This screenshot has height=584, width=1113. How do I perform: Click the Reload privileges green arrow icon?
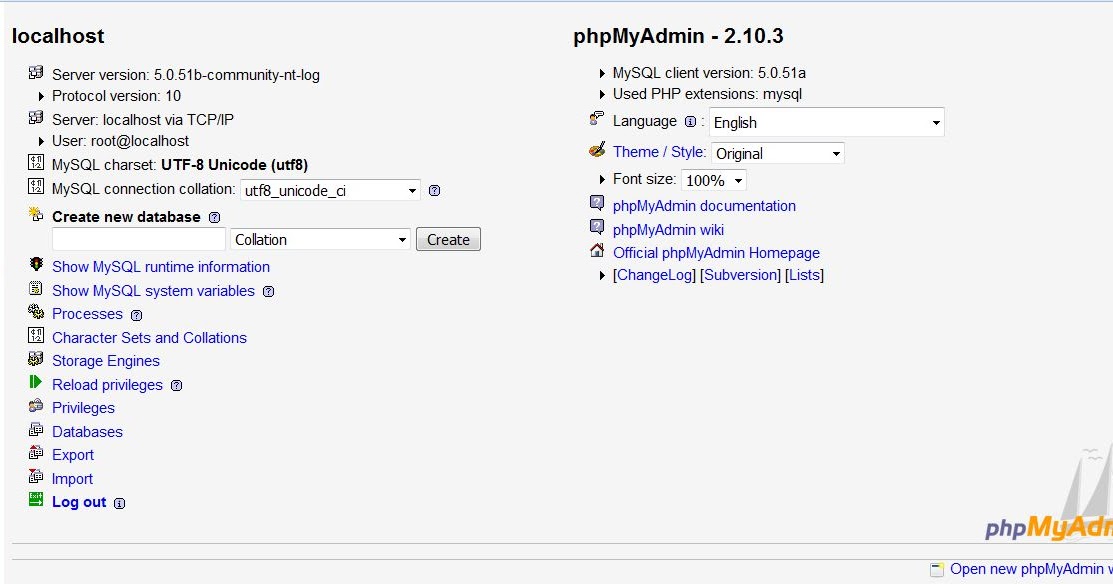[35, 382]
